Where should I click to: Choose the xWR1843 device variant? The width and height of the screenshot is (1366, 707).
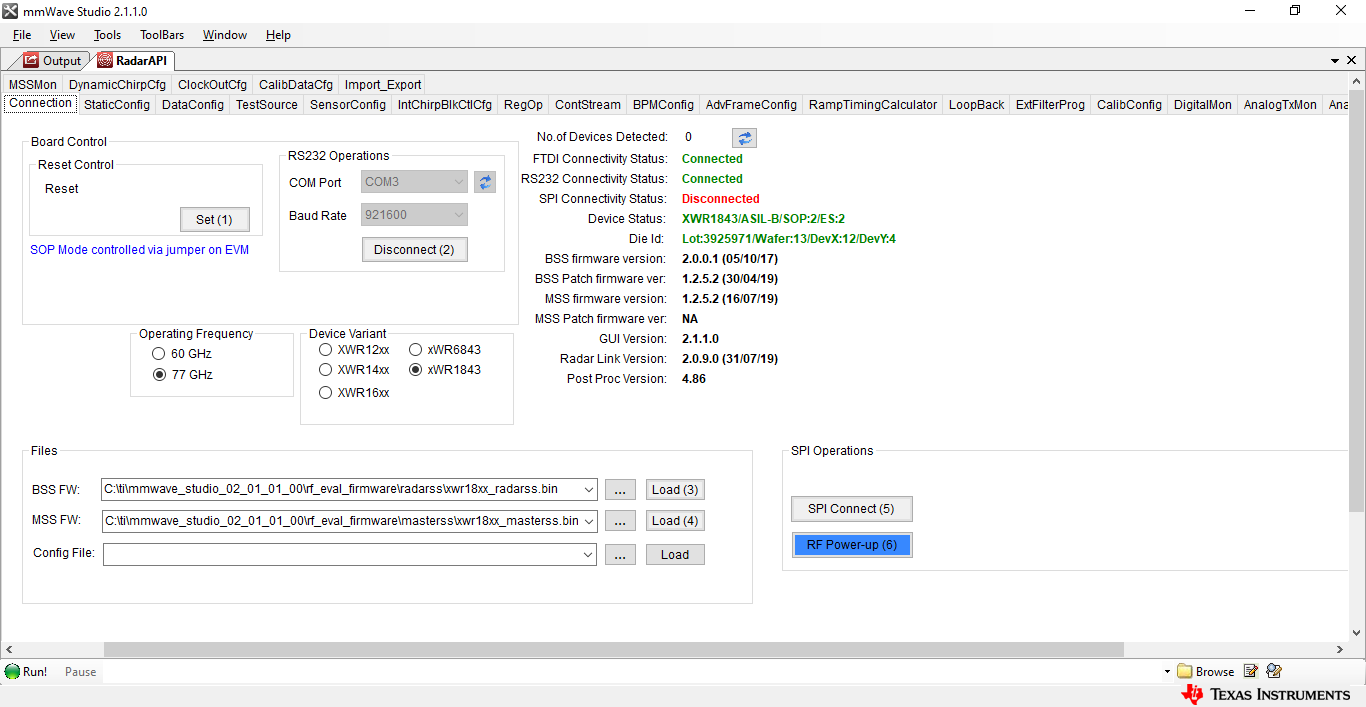(x=416, y=370)
